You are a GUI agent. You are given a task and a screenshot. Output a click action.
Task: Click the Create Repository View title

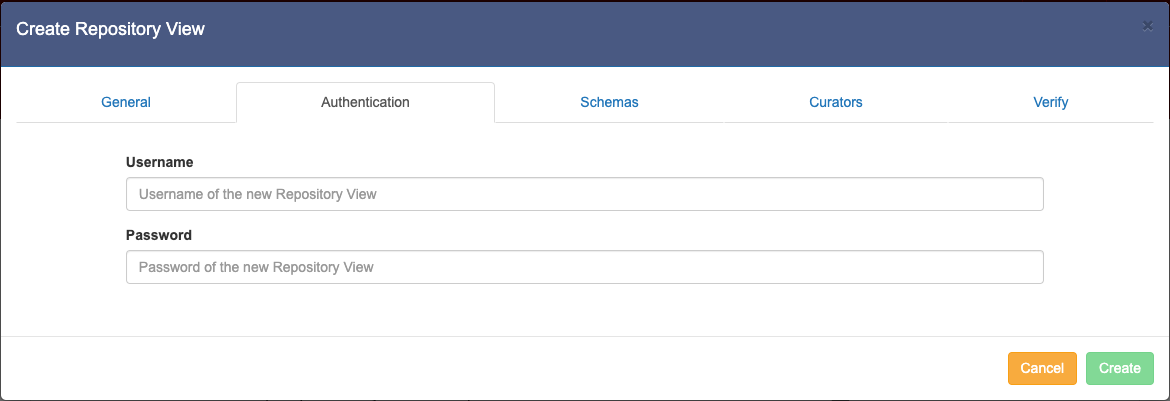pos(110,30)
